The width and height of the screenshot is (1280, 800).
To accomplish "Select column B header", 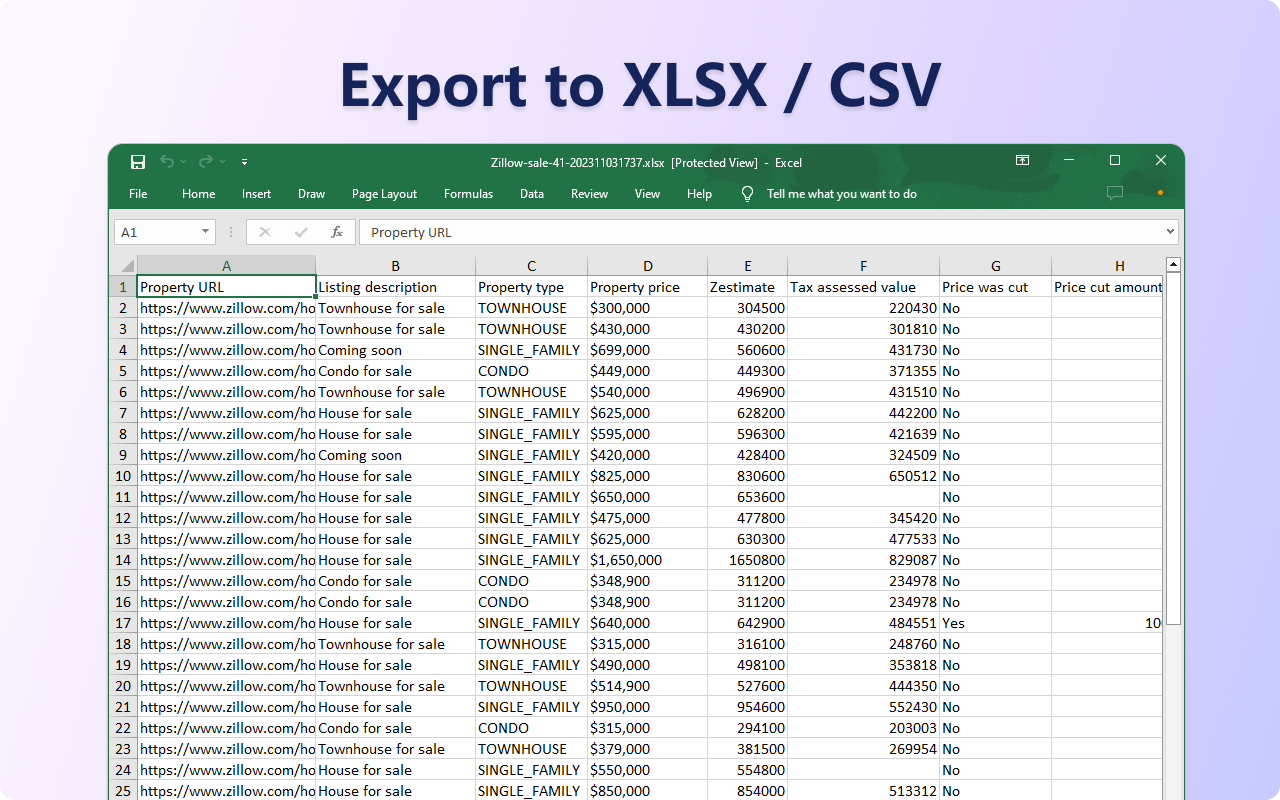I will pos(396,266).
